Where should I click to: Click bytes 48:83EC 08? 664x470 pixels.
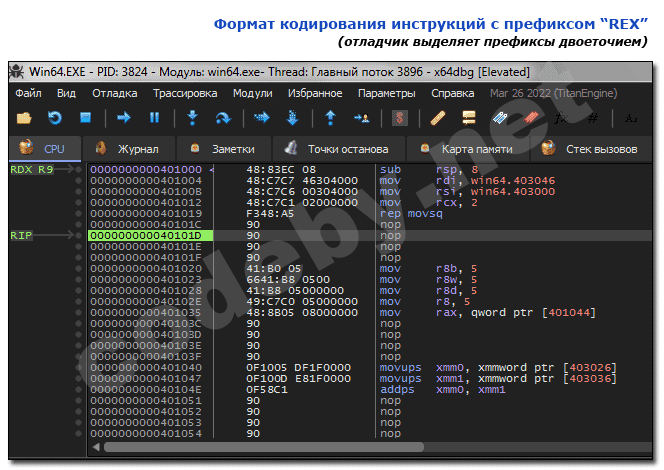tap(281, 169)
